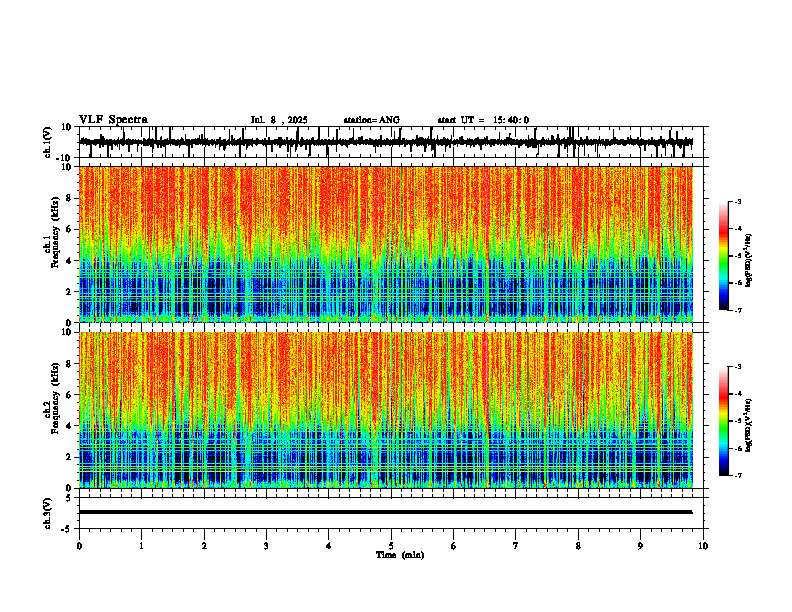Click the 'VLF Spectra' title text
The image size is (792, 612).
[x=113, y=120]
